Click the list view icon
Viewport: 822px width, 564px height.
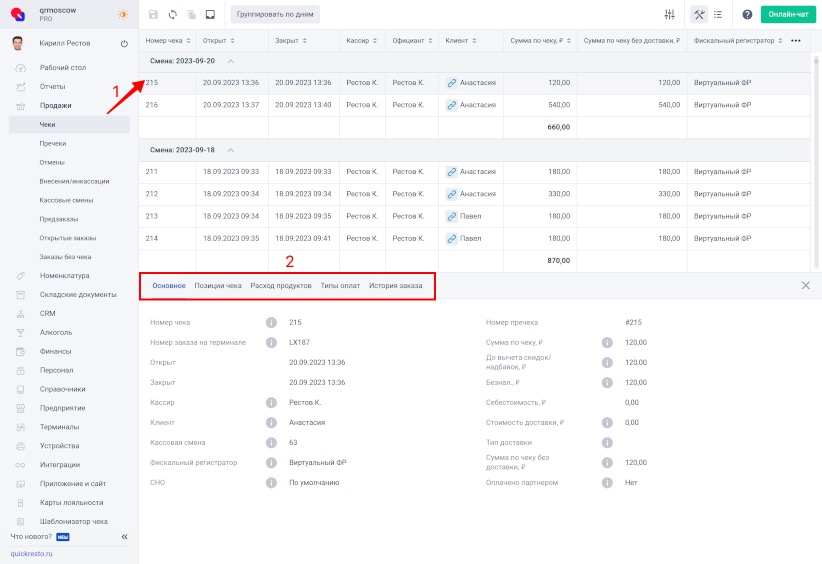pos(718,15)
